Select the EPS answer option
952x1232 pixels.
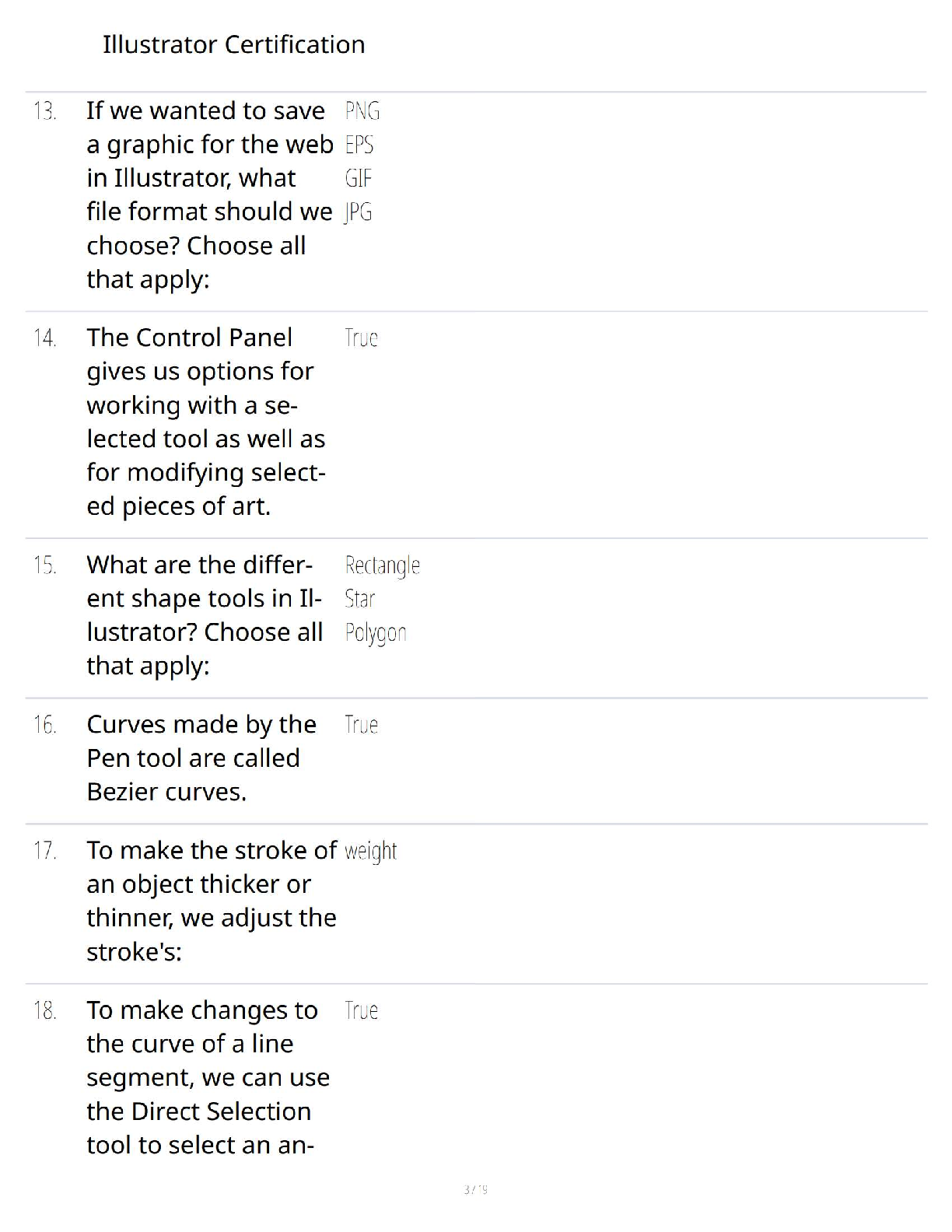point(359,145)
